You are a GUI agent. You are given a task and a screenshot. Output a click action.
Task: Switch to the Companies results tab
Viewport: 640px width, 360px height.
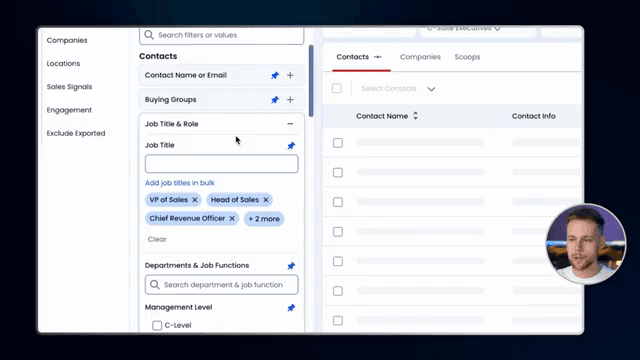pyautogui.click(x=420, y=57)
